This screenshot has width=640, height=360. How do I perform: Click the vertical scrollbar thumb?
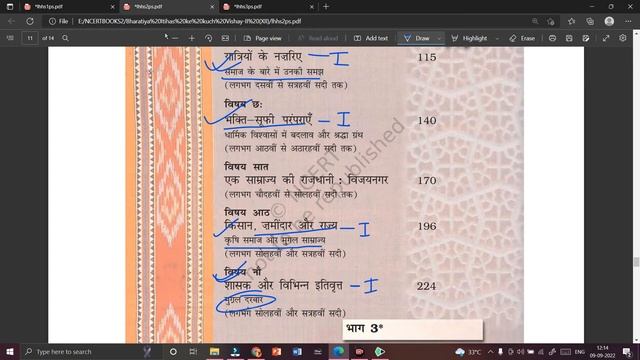(x=636, y=262)
